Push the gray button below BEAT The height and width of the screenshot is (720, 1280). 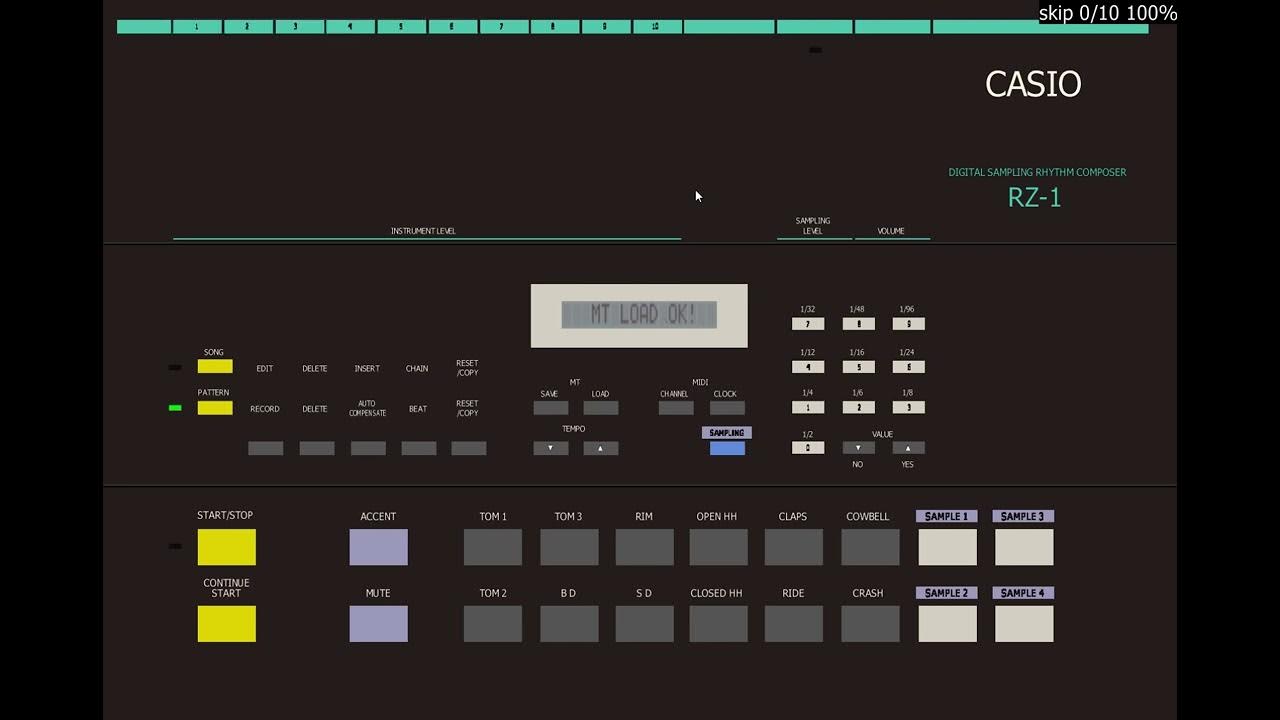pyautogui.click(x=419, y=448)
